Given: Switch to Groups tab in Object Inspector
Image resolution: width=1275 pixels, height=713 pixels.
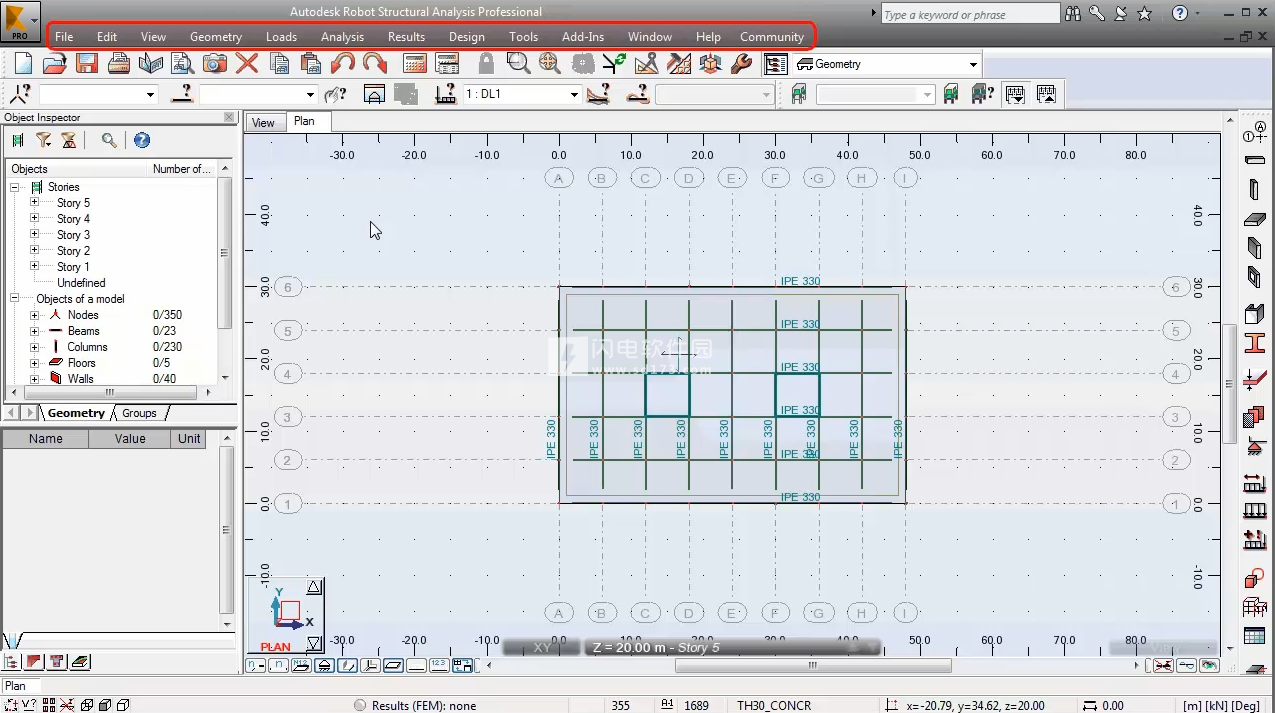Looking at the screenshot, I should point(140,413).
